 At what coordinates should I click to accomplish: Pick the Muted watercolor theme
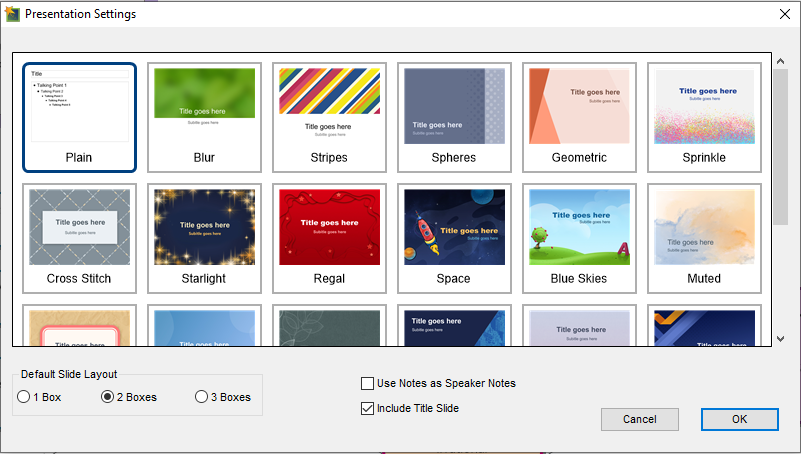[704, 238]
